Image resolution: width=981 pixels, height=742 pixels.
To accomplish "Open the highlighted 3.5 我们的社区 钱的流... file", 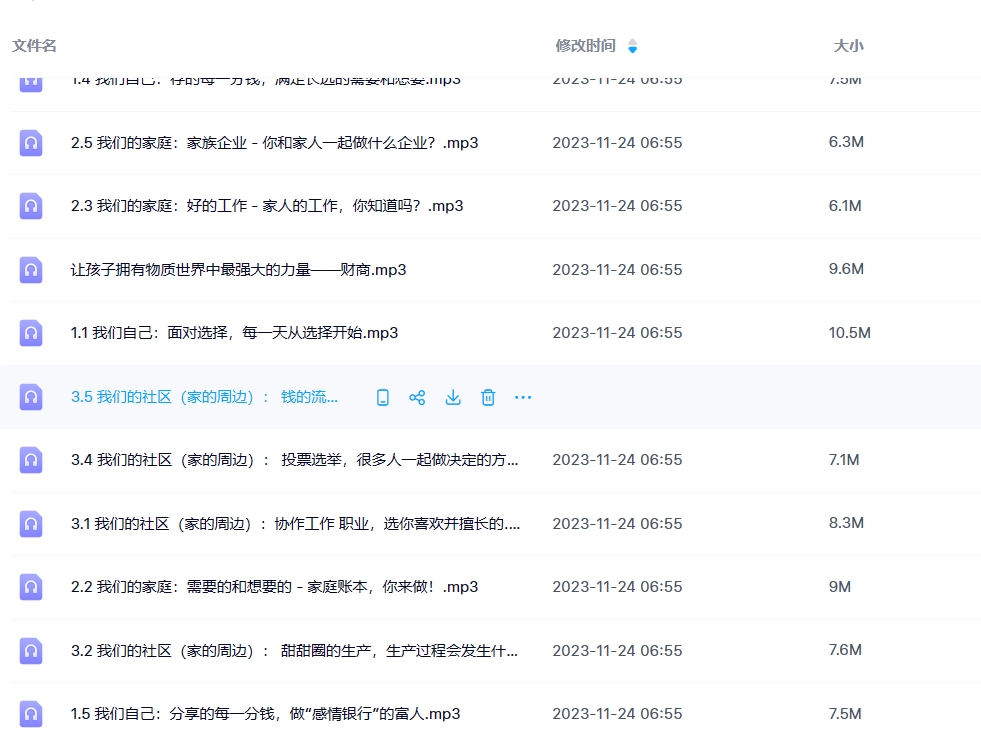I will [205, 397].
